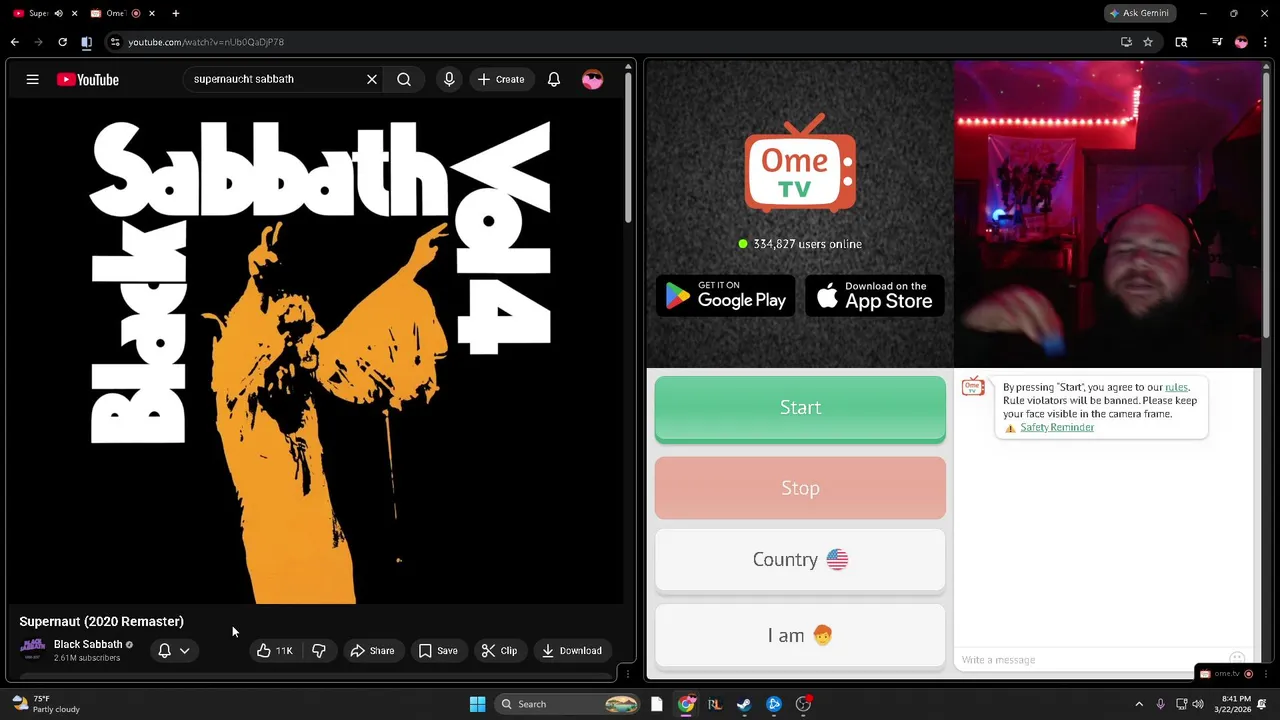Screen dimensions: 1280x720
Task: Click the YouTube URL in the address bar
Action: tap(206, 42)
